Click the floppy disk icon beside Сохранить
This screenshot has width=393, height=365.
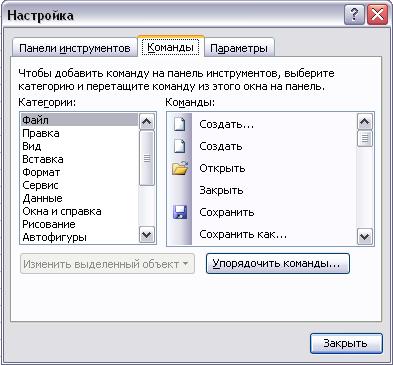pyautogui.click(x=180, y=212)
